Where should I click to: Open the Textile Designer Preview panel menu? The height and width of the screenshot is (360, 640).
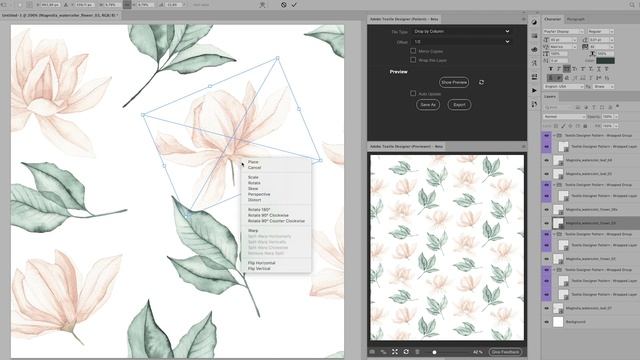(x=524, y=146)
